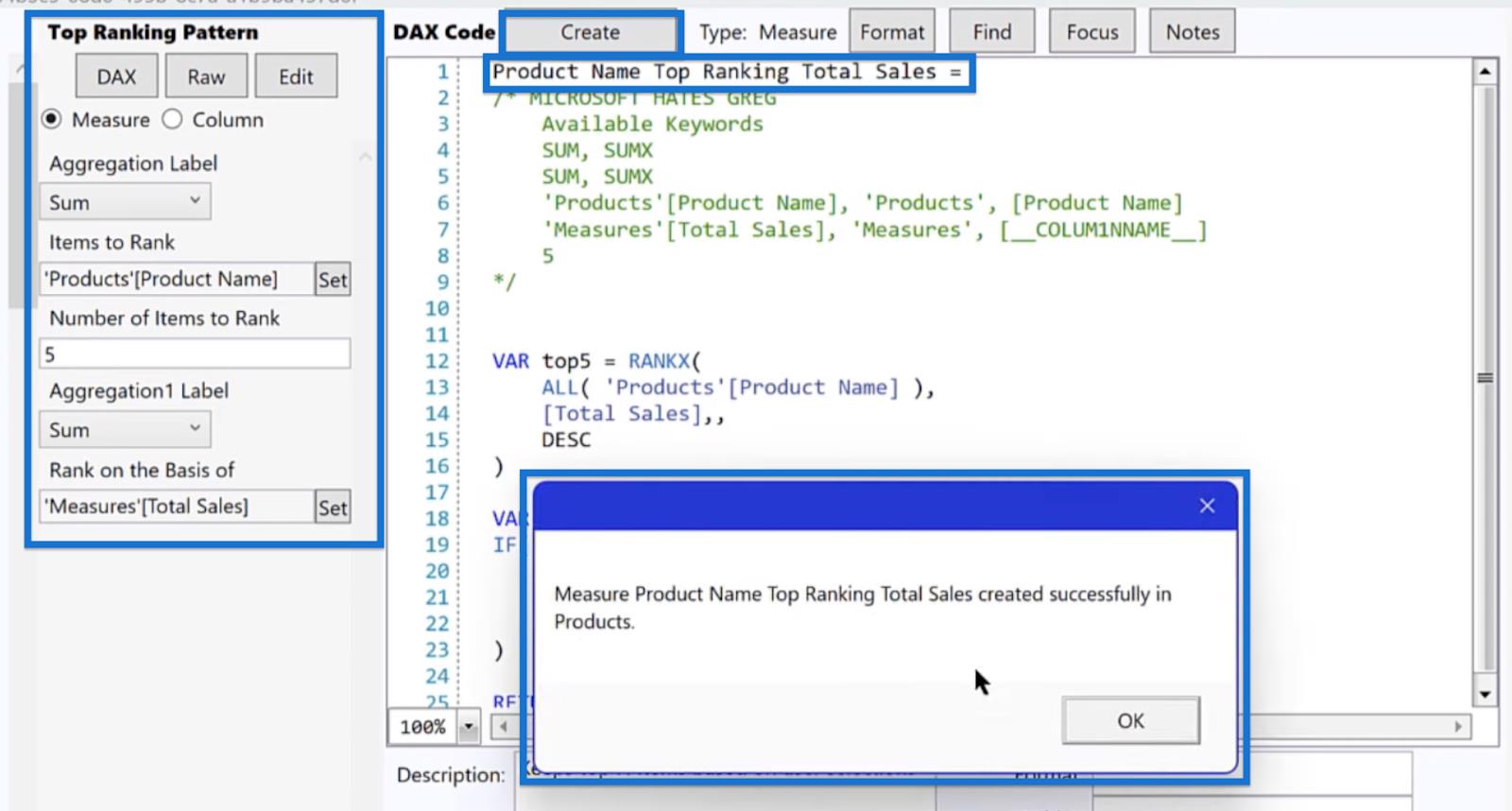Open the Aggregation1 Label Sum dropdown
Screen dimensions: 1512x811
[125, 430]
